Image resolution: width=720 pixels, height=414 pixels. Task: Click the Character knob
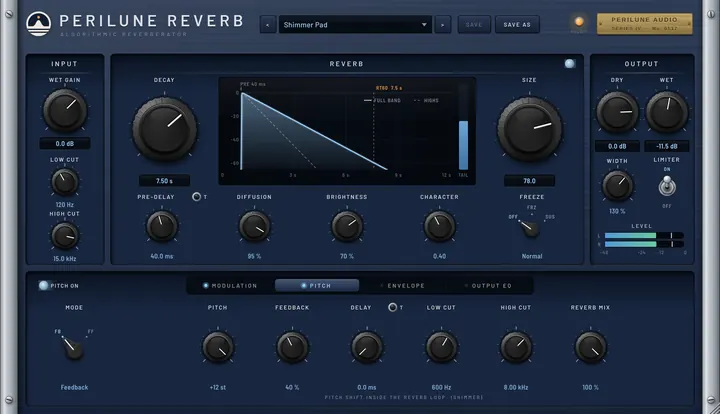(x=439, y=226)
